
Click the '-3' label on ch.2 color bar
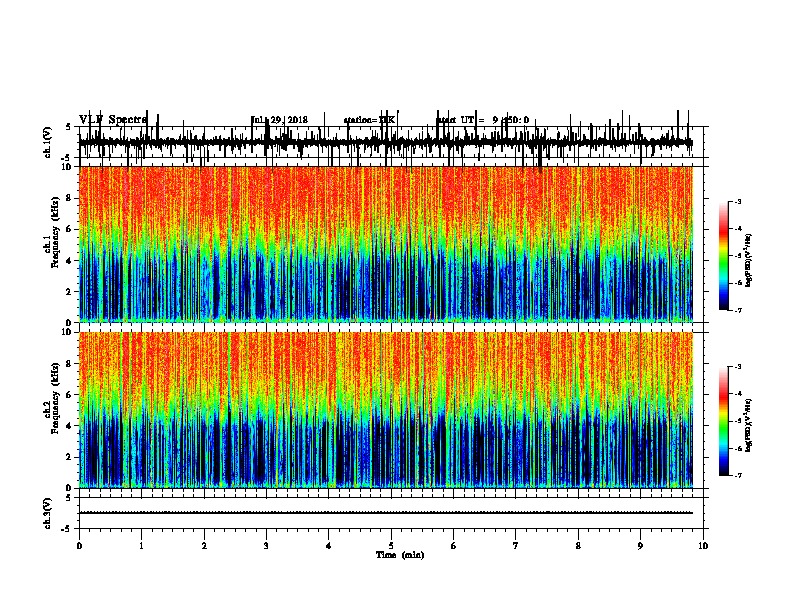click(738, 367)
